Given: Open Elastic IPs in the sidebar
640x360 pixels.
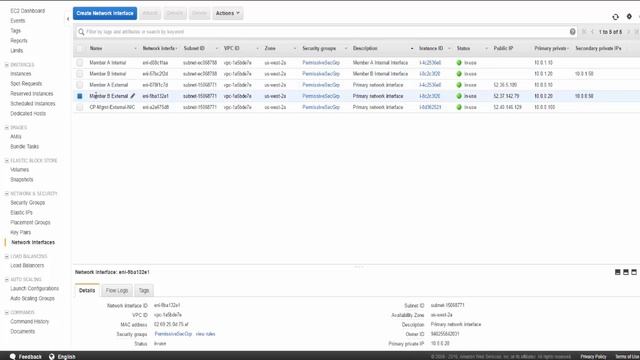Looking at the screenshot, I should pos(21,212).
